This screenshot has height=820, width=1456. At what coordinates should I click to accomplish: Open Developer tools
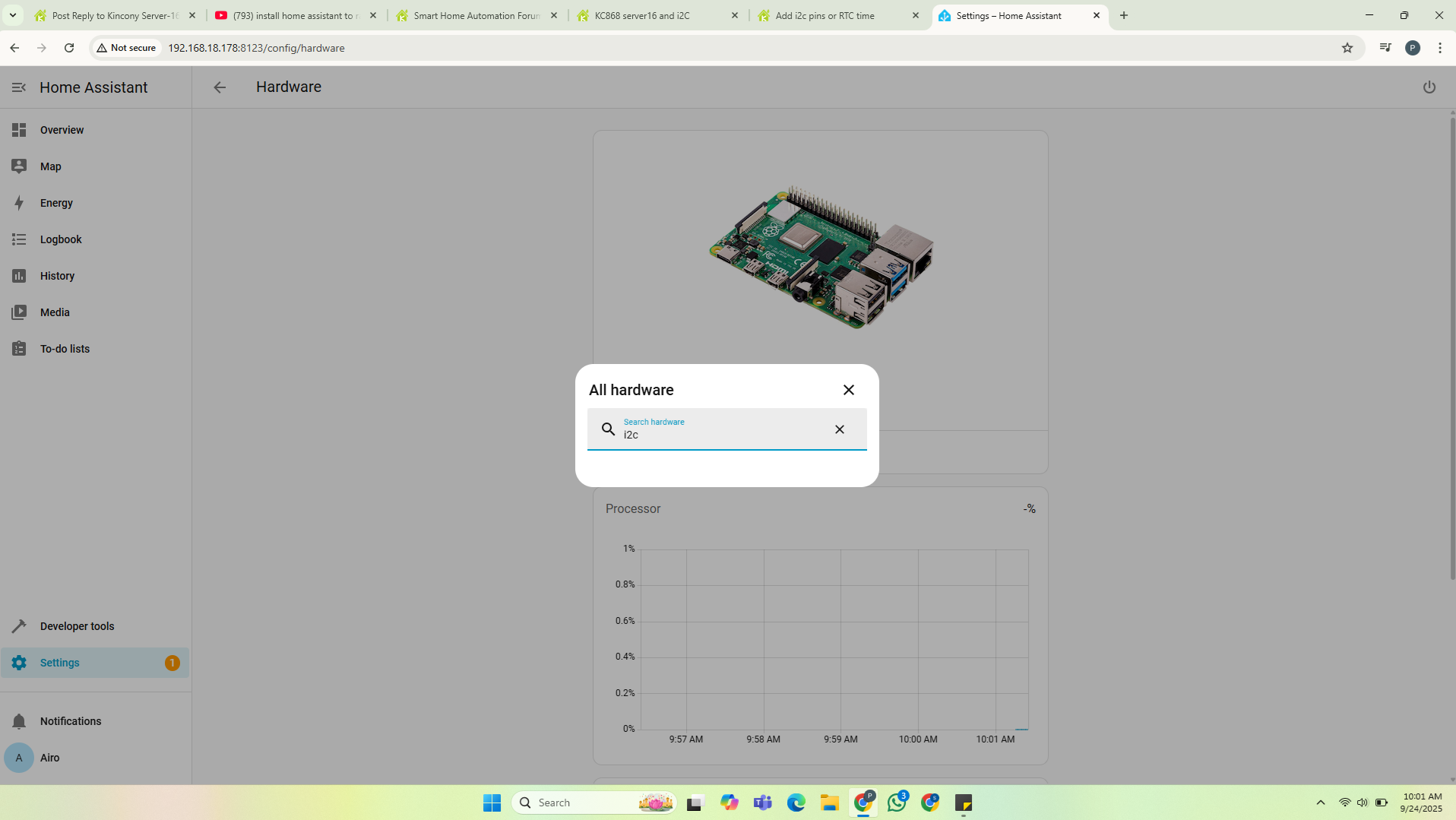[x=77, y=626]
